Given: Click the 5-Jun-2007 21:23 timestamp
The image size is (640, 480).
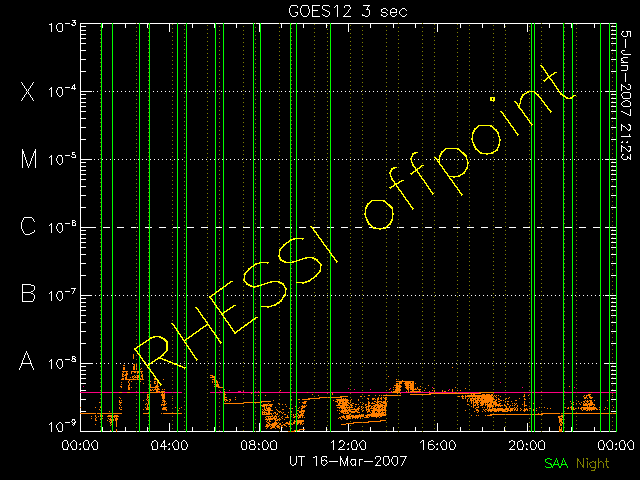Looking at the screenshot, I should 626,95.
